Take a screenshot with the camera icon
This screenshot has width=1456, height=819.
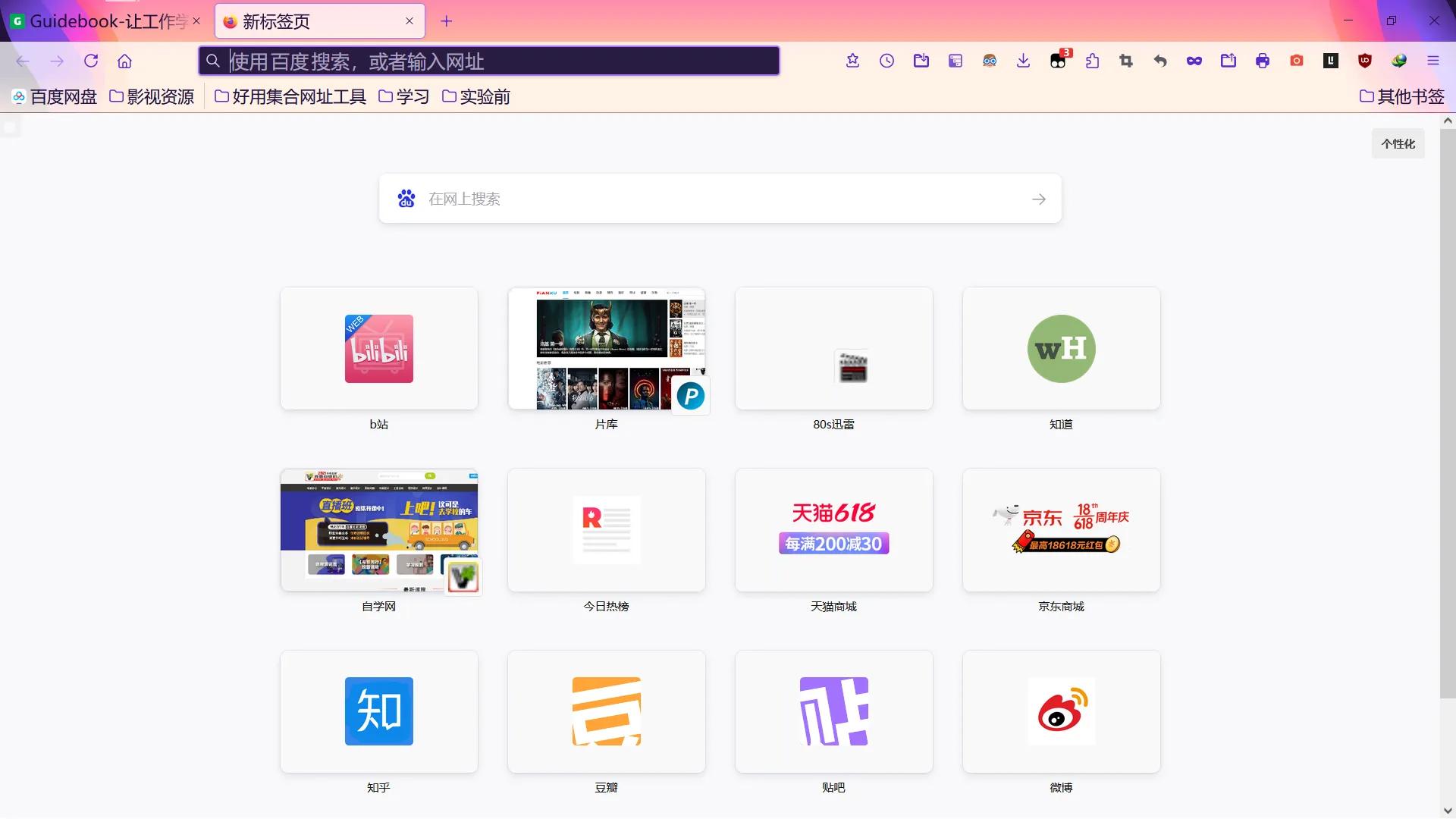[1296, 61]
